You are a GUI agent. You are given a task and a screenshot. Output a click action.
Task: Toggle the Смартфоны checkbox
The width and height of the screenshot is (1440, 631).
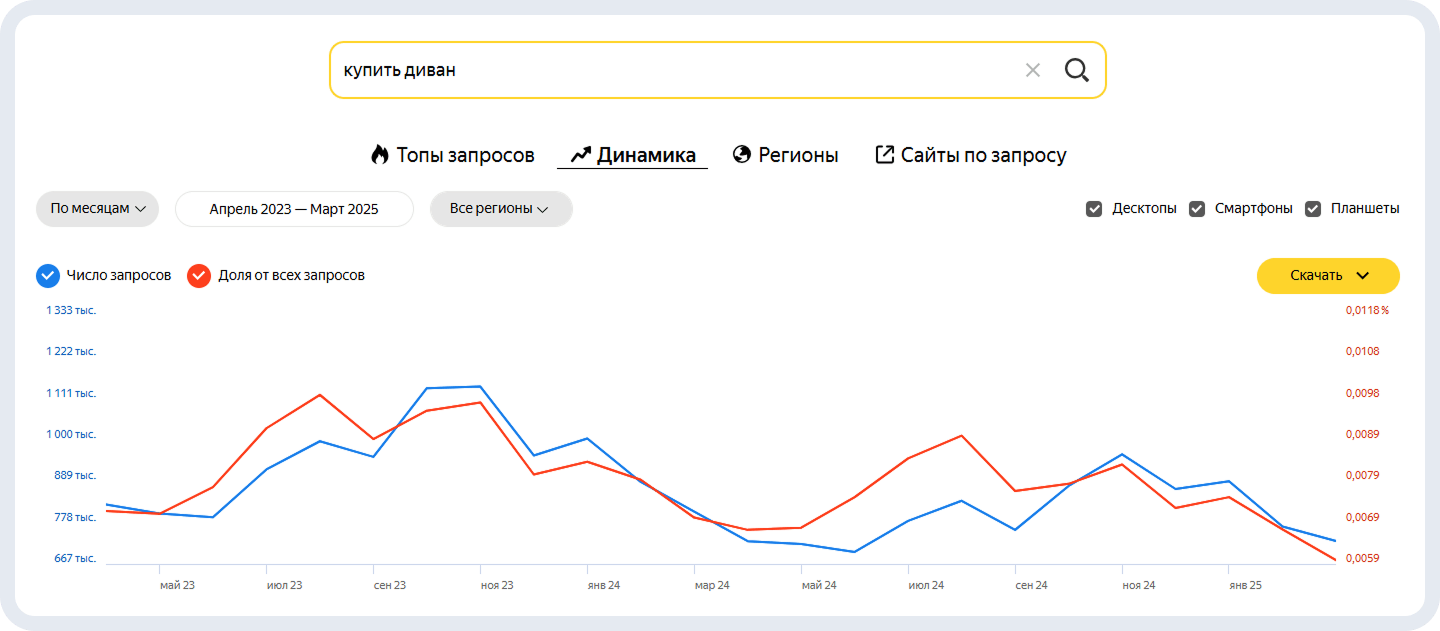(x=1197, y=209)
